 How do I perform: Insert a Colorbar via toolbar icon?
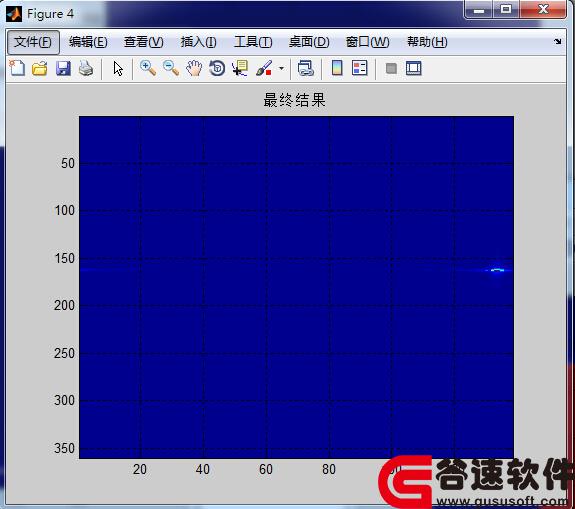337,68
